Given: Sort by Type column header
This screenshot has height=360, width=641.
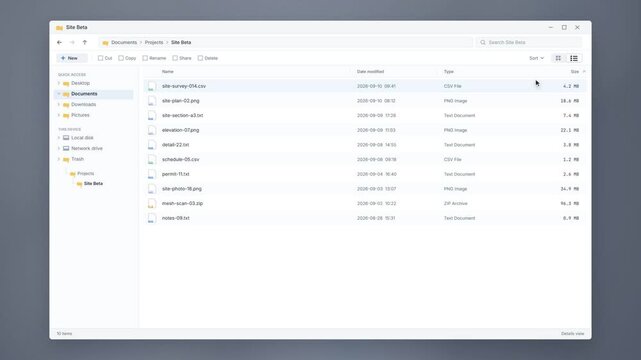Looking at the screenshot, I should [448, 72].
